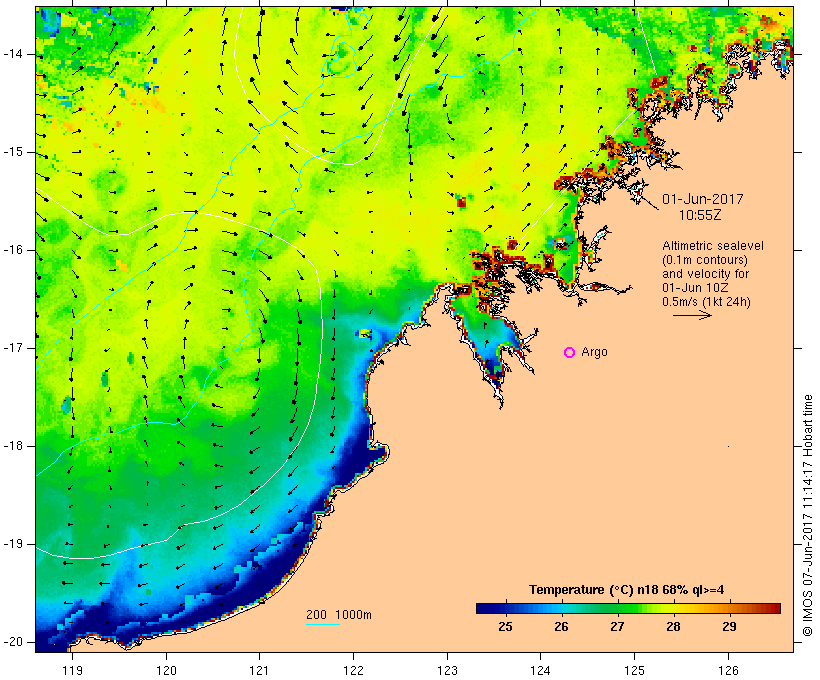Viewport: 820px width, 680px height.
Task: Click the colorbar tick label '29'
Action: [x=729, y=627]
